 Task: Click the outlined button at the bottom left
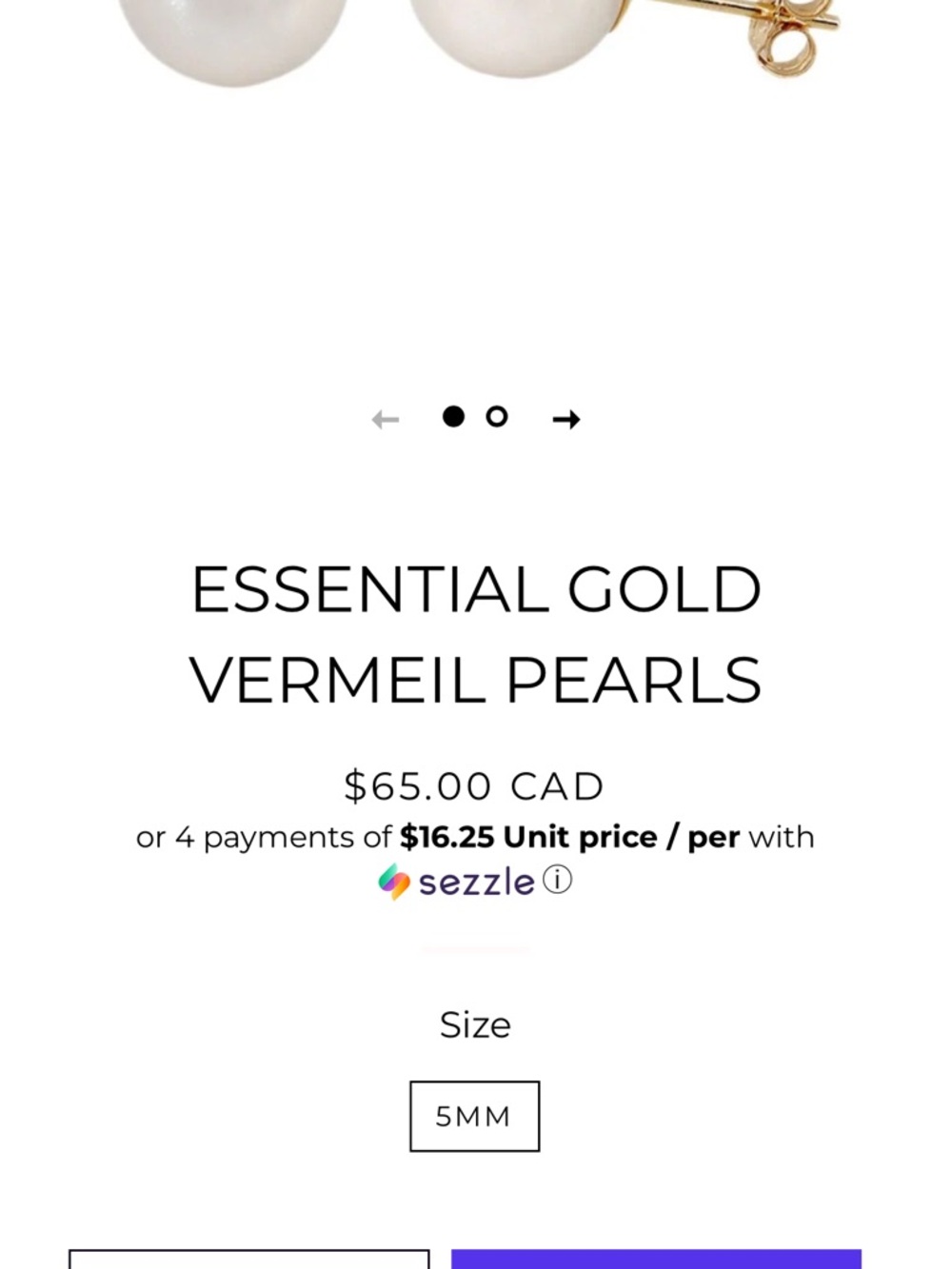(249, 1259)
